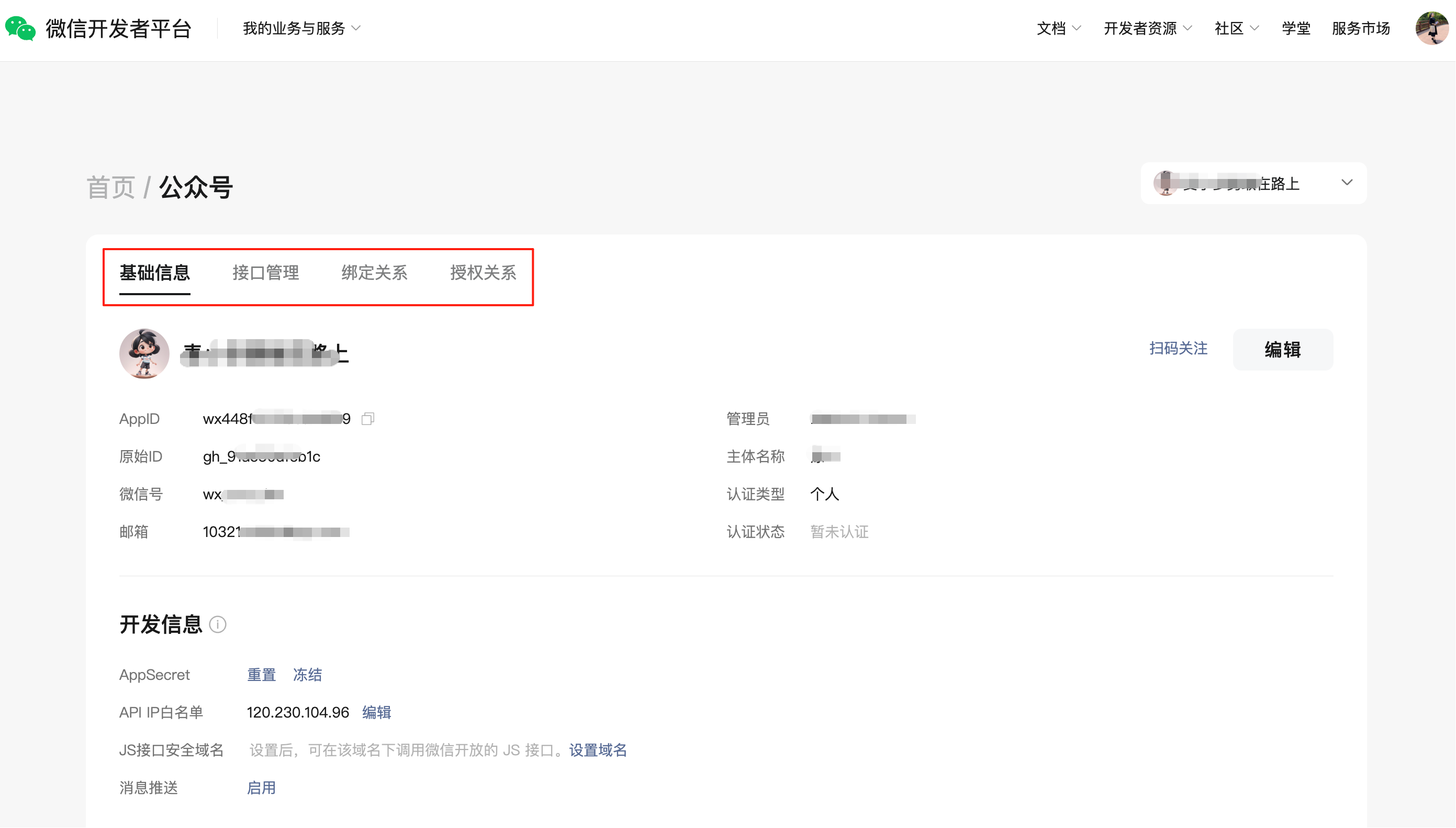Viewport: 1456px width, 828px height.
Task: Open the info tooltip next to 开发信息
Action: point(218,624)
